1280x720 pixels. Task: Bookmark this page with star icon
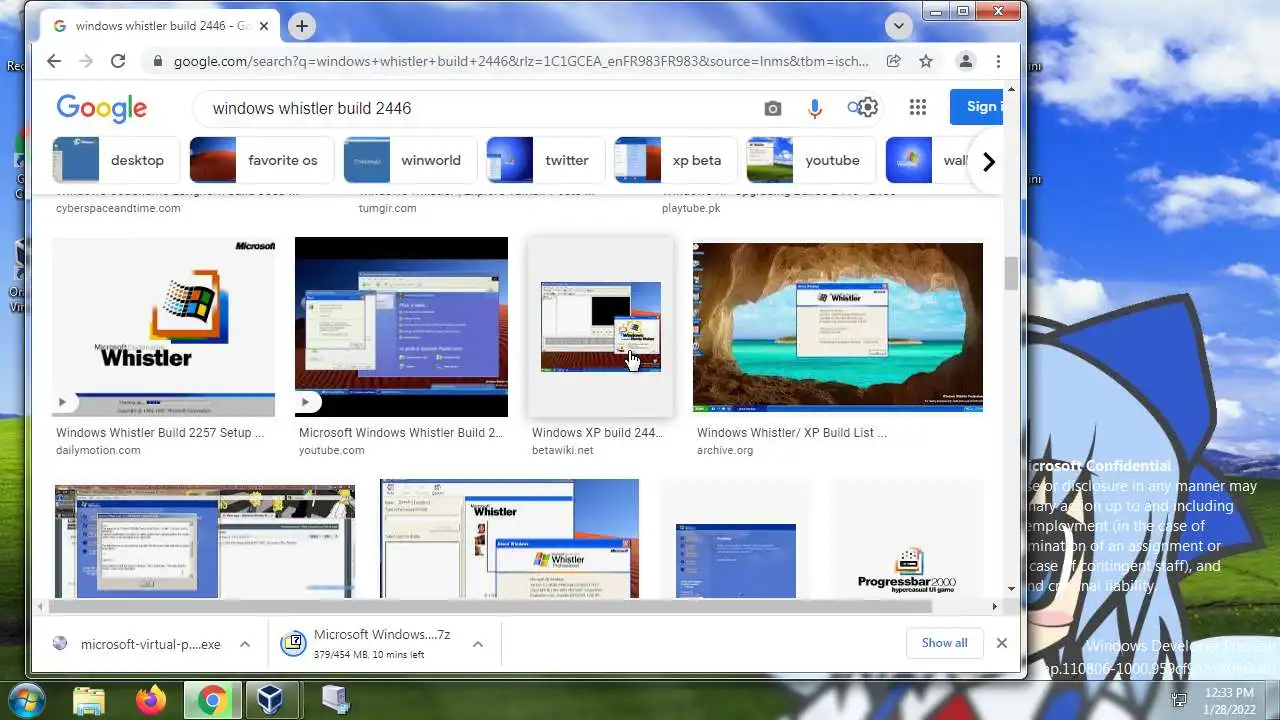pos(926,61)
